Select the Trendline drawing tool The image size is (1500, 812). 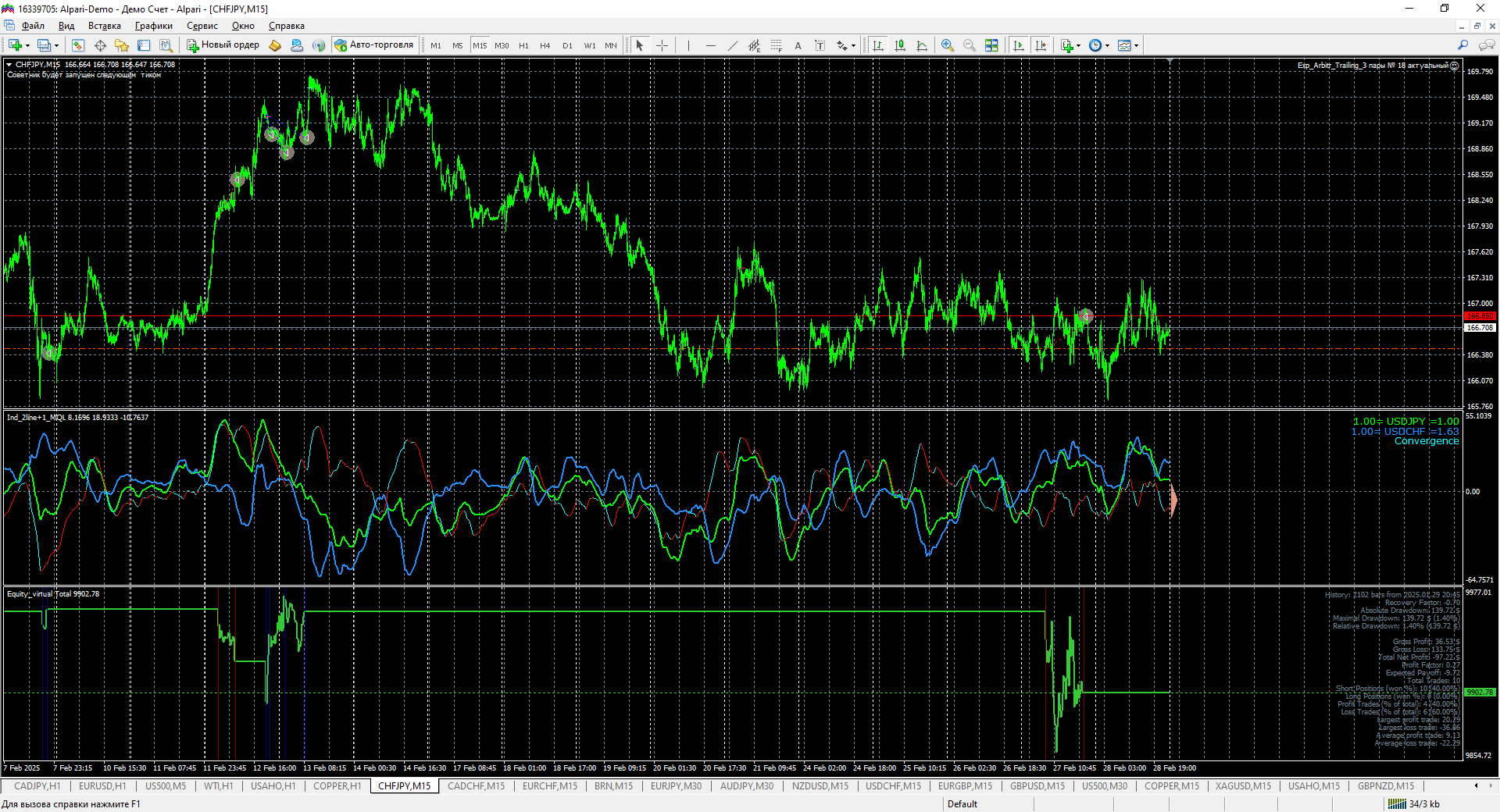[732, 45]
